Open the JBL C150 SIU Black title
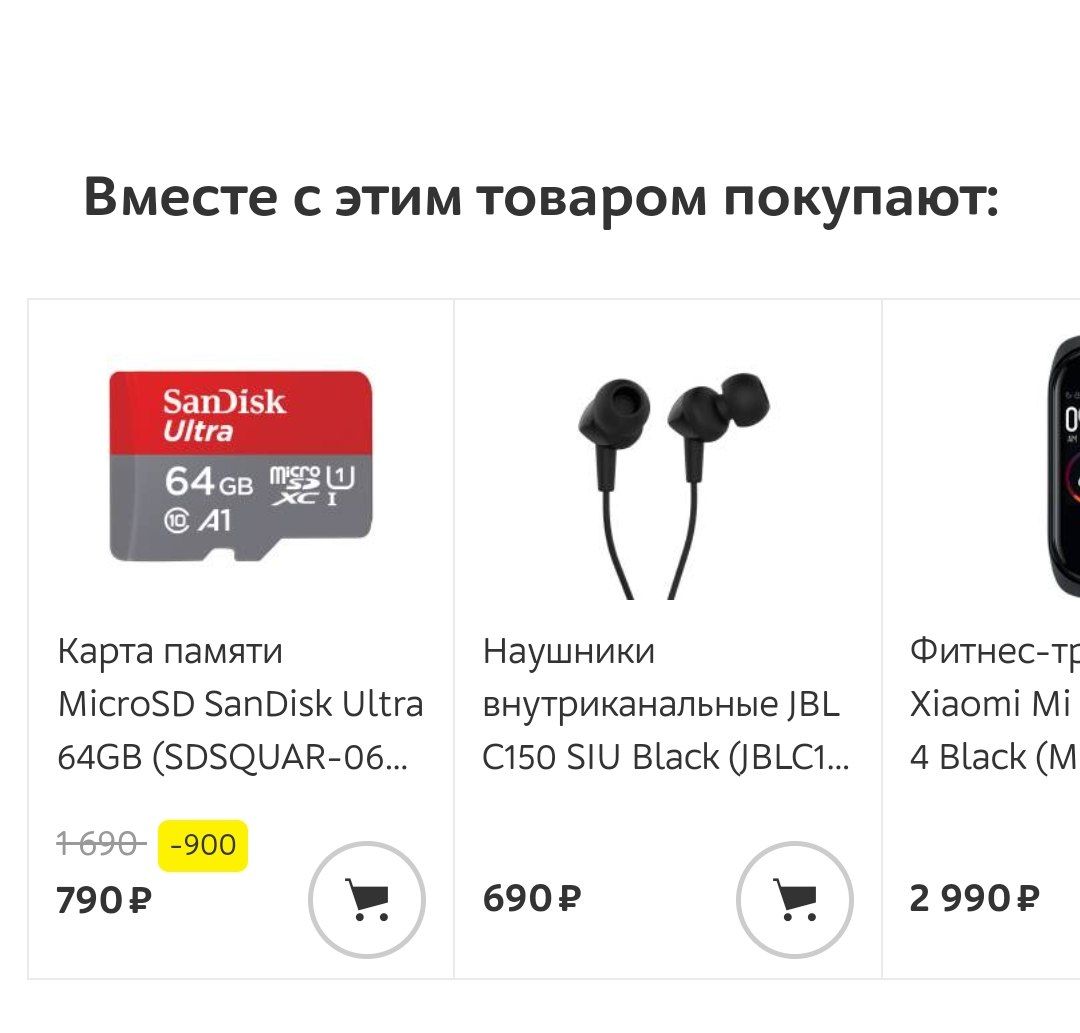The width and height of the screenshot is (1080, 1033). [x=665, y=704]
